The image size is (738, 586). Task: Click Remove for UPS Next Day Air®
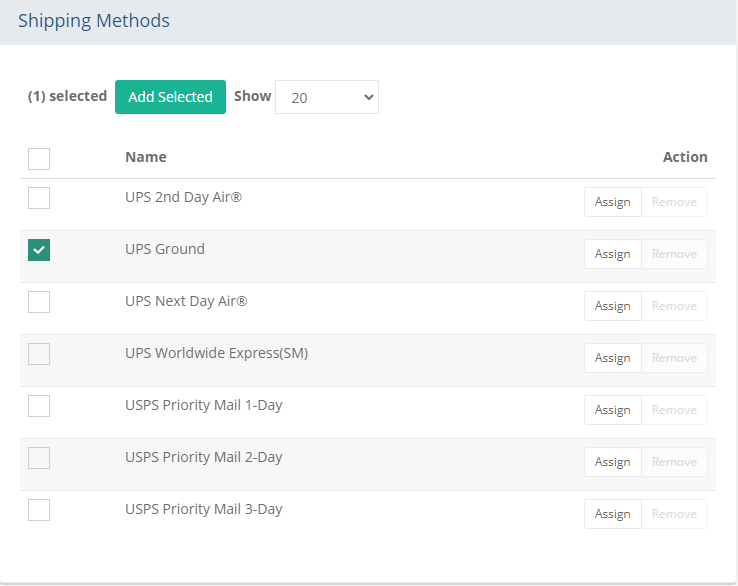tap(674, 306)
